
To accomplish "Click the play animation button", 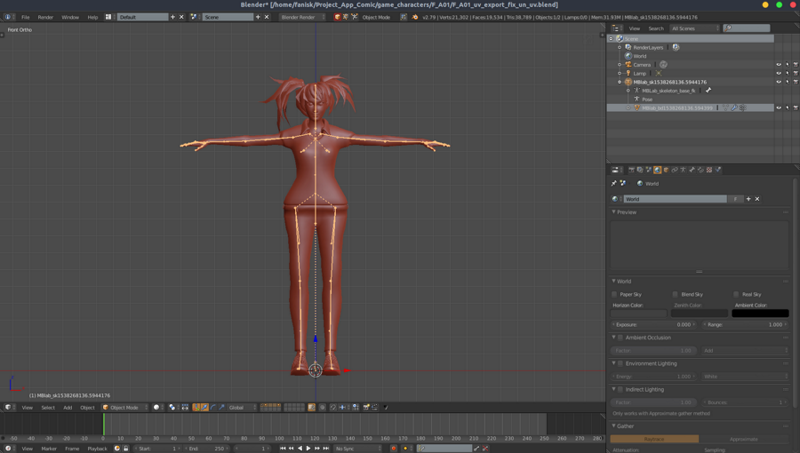I will coord(309,448).
